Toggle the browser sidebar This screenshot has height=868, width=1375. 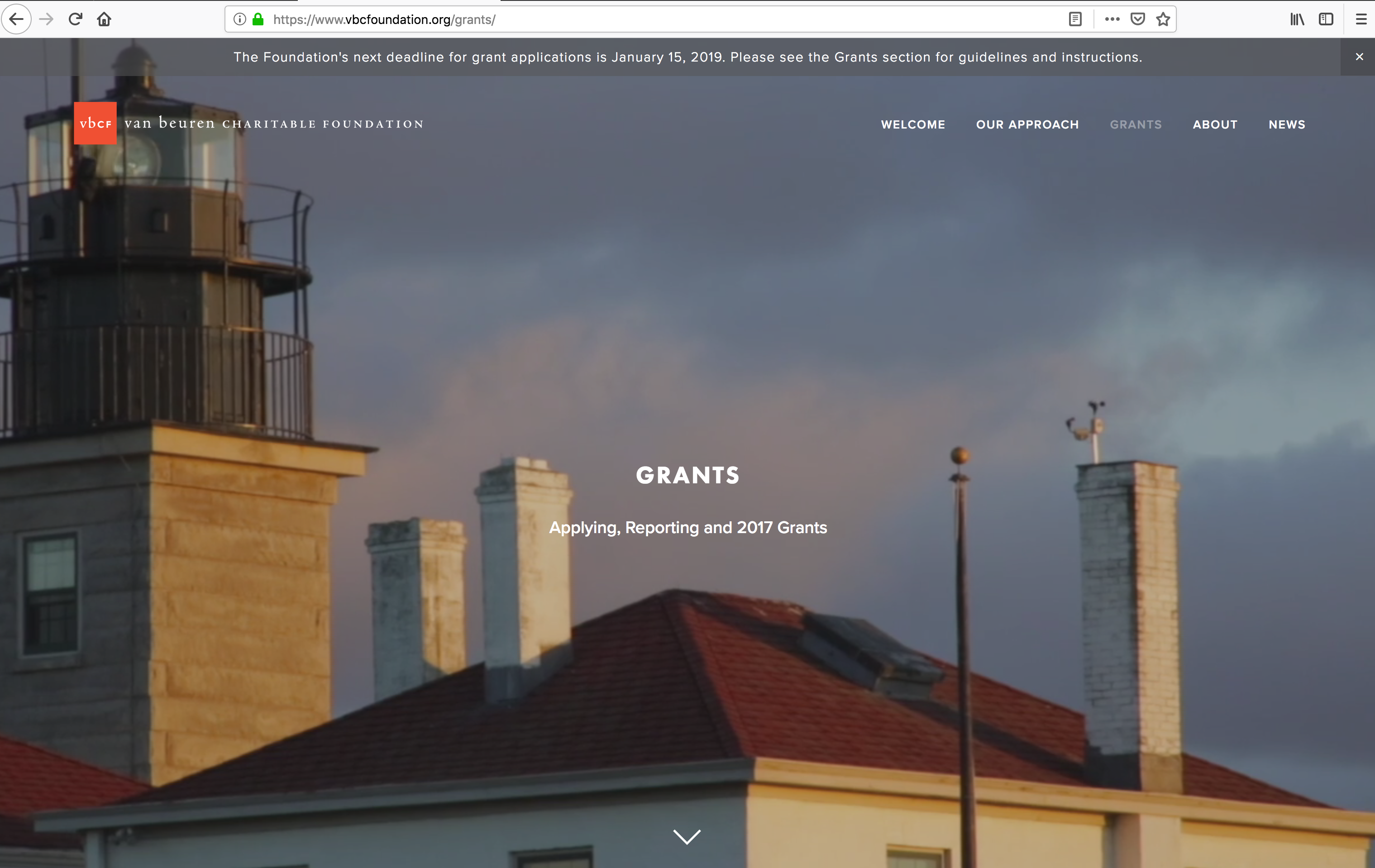[1326, 19]
